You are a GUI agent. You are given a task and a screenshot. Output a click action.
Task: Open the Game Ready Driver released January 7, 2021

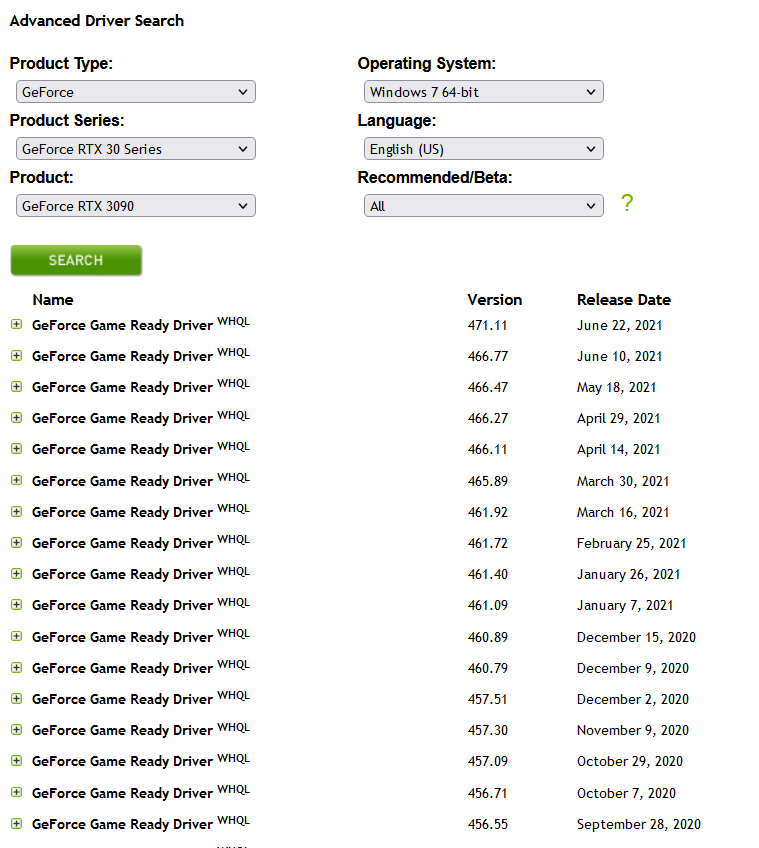(122, 605)
